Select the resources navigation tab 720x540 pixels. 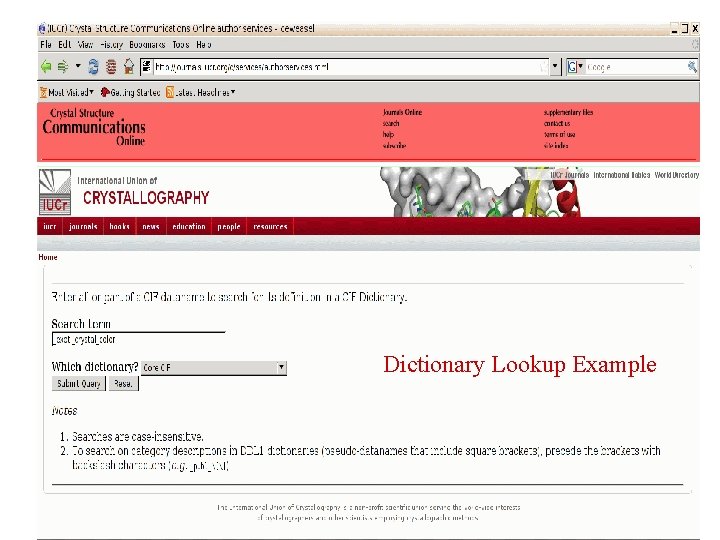(x=270, y=226)
